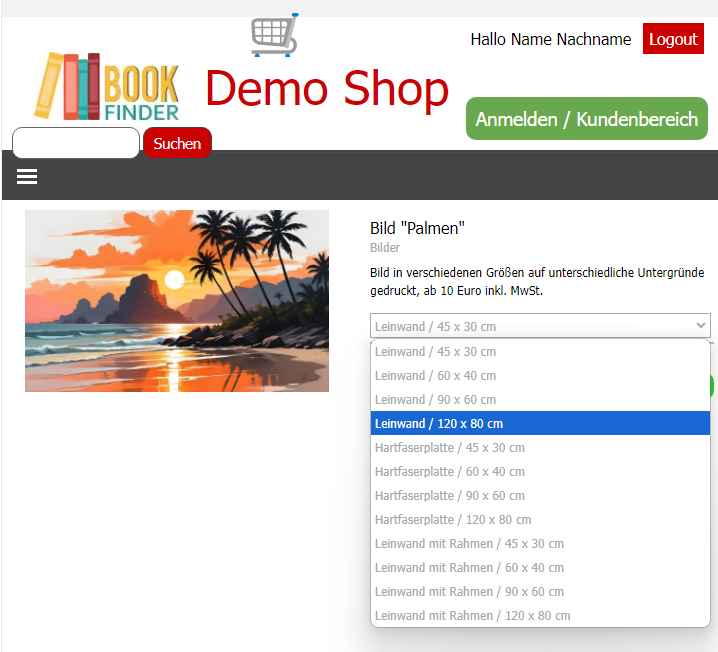This screenshot has height=652, width=718.
Task: Select Leinwand mit Rahmen / 45 x 30 cm
Action: pos(540,543)
